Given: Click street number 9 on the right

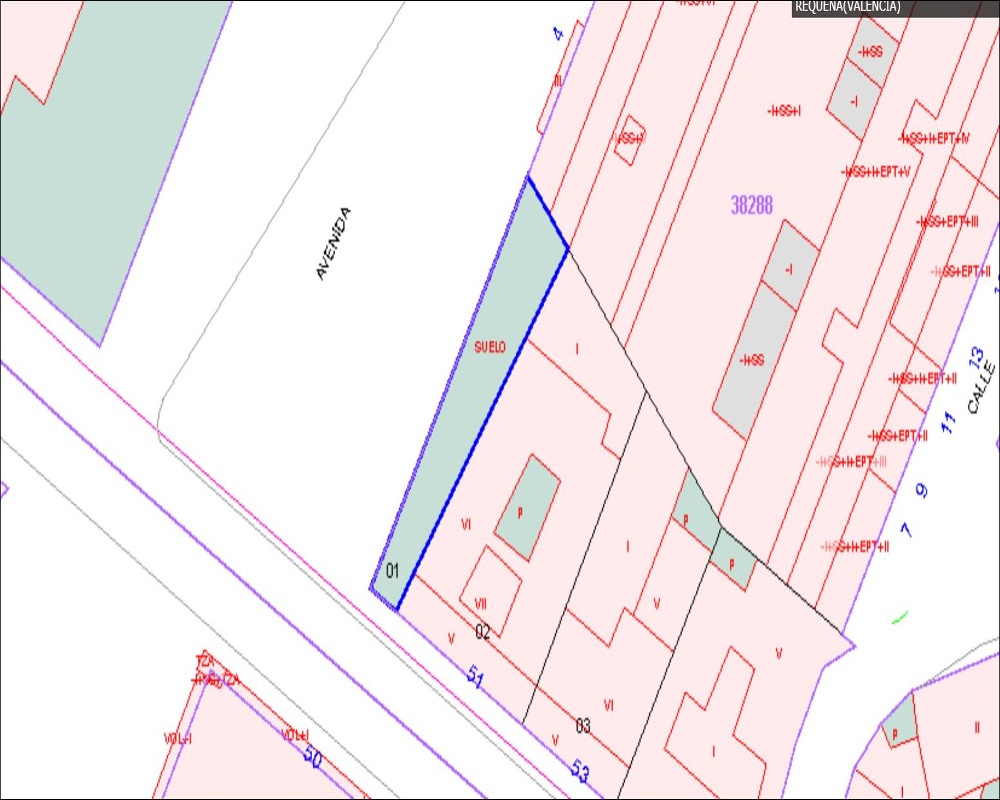Looking at the screenshot, I should coord(922,491).
